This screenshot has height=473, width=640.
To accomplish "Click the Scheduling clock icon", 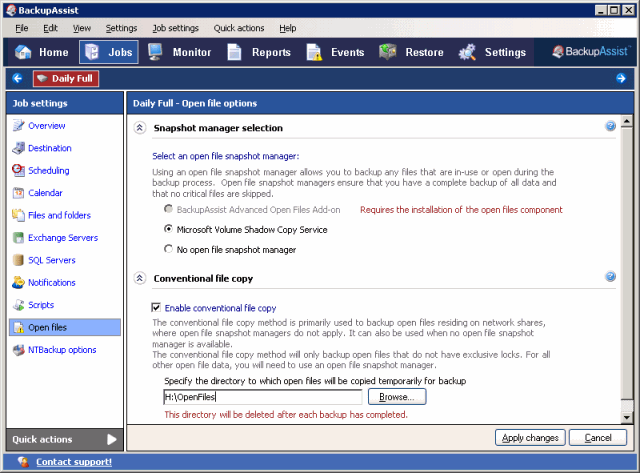I will tap(18, 170).
